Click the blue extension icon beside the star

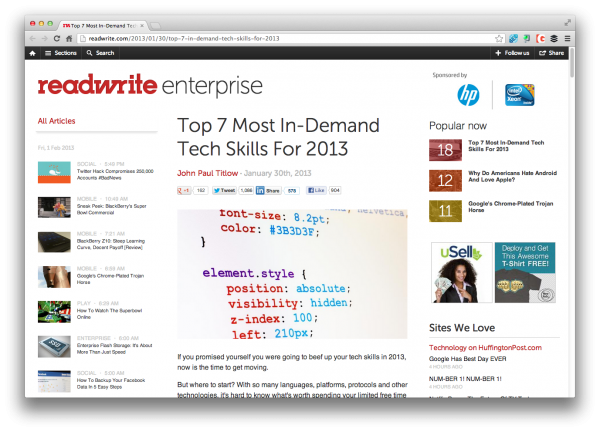point(513,39)
